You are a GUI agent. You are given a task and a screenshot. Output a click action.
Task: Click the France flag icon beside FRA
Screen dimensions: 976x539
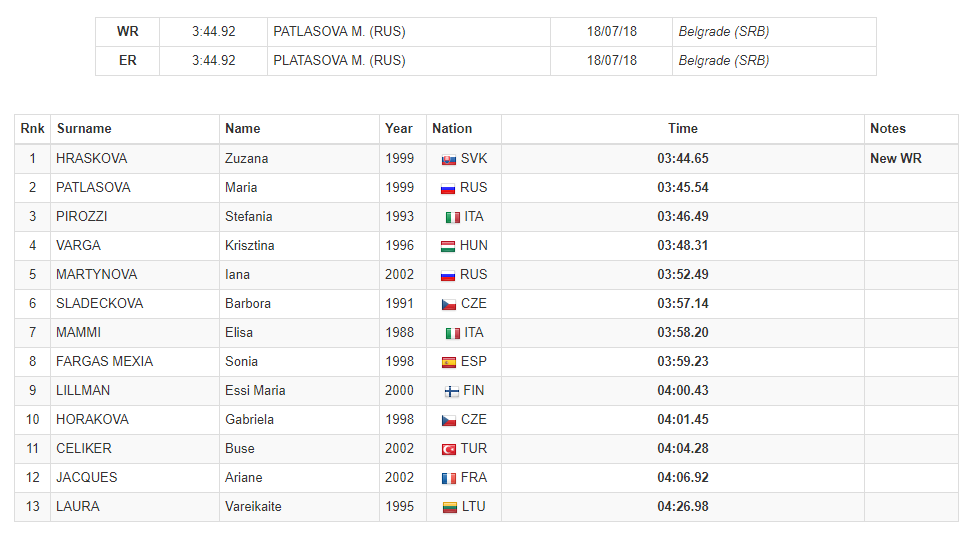click(448, 479)
